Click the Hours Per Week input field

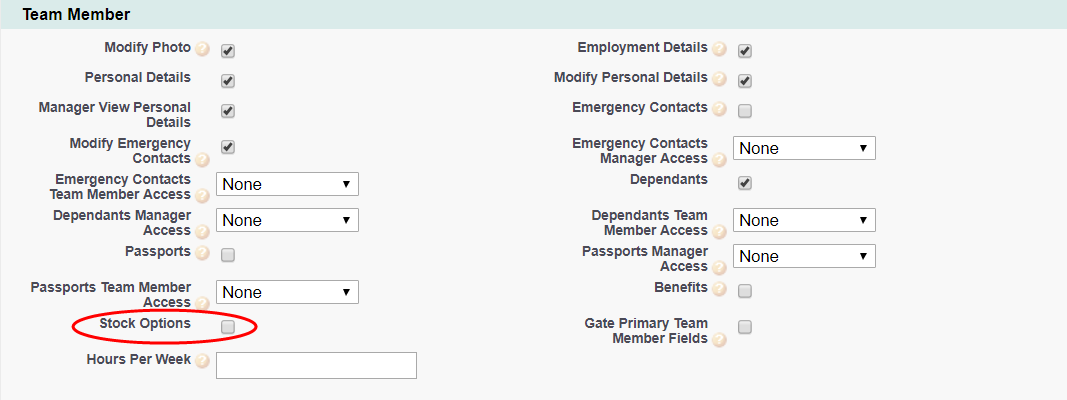316,365
